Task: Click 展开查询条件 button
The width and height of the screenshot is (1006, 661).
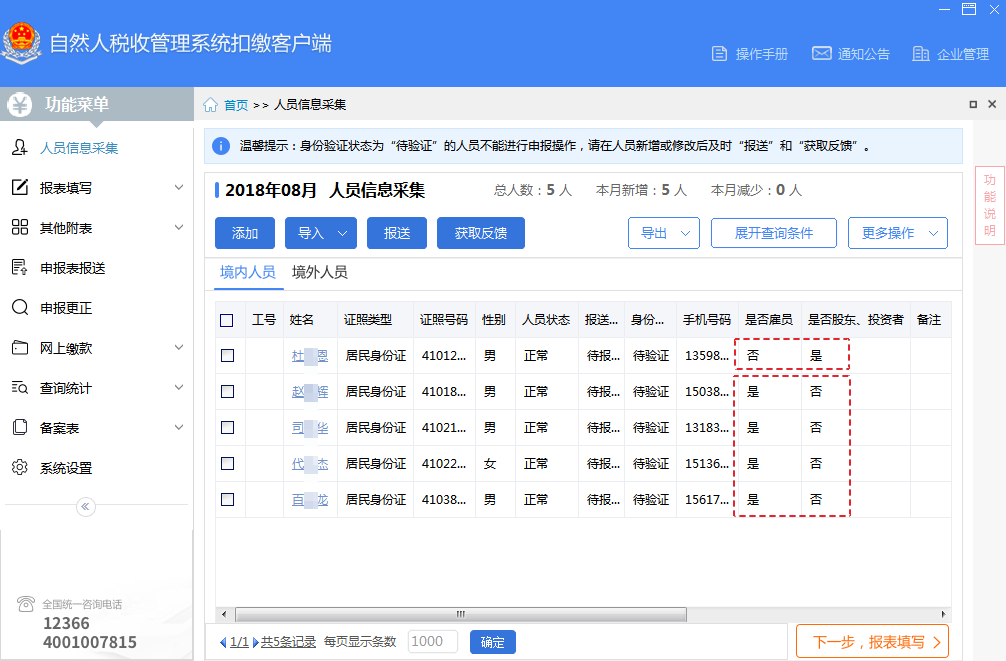Action: pos(774,233)
